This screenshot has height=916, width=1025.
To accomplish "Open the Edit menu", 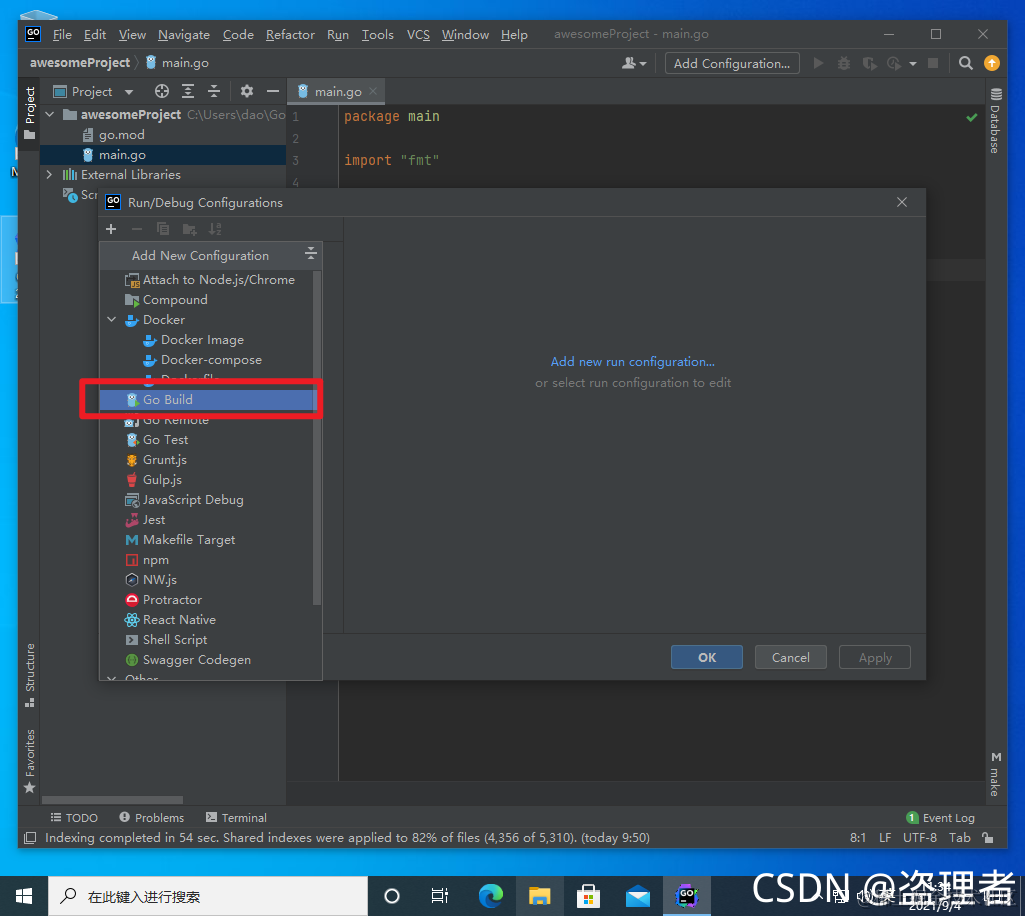I will (95, 35).
